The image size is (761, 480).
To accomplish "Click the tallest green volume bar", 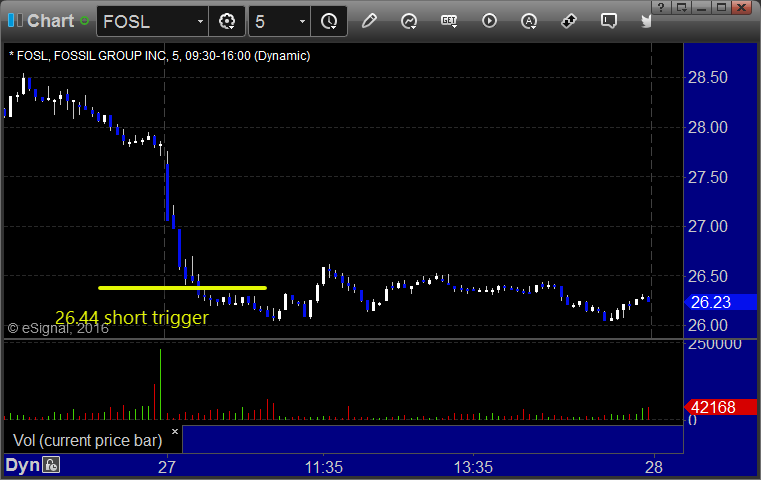I will point(161,384).
